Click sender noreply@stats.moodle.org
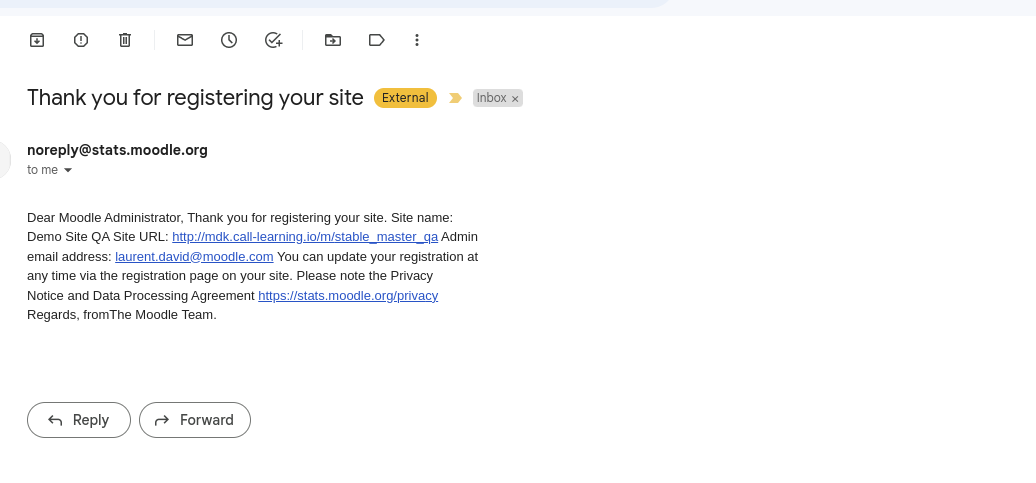 tap(118, 150)
